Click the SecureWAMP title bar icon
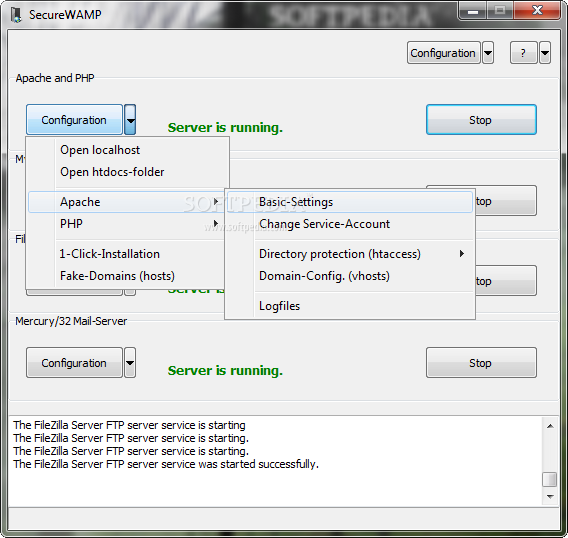Screen dimensions: 568x538 coord(16,15)
